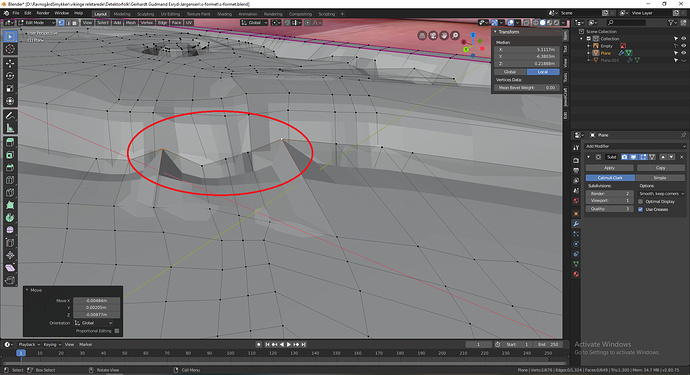Select the Shear tool
The image size is (690, 375).
[x=10, y=268]
